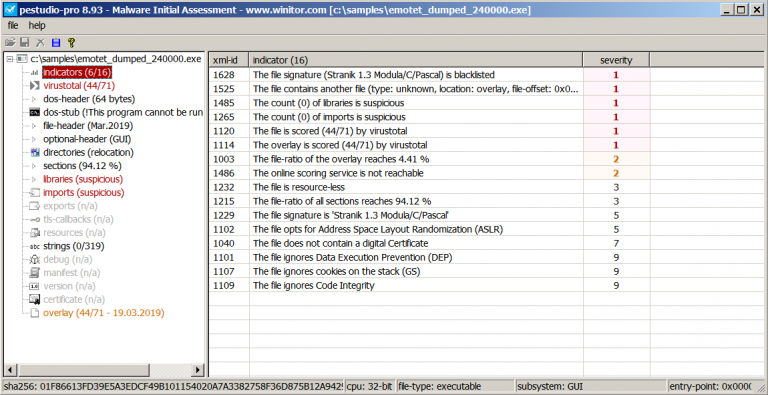Click the pestudio checkmark icon in title bar
768x395 pixels.
coord(11,10)
